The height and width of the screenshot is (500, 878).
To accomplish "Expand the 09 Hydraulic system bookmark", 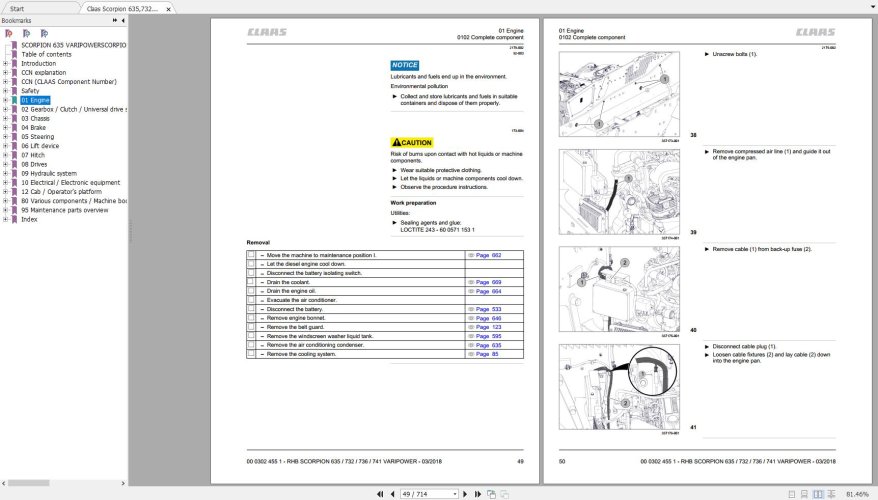I will [x=6, y=174].
